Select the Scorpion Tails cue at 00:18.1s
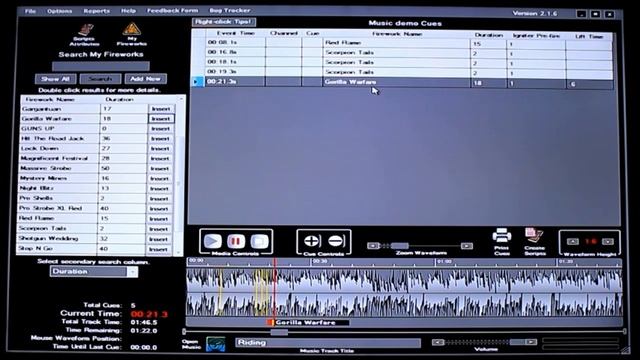The height and width of the screenshot is (360, 640). click(403, 62)
